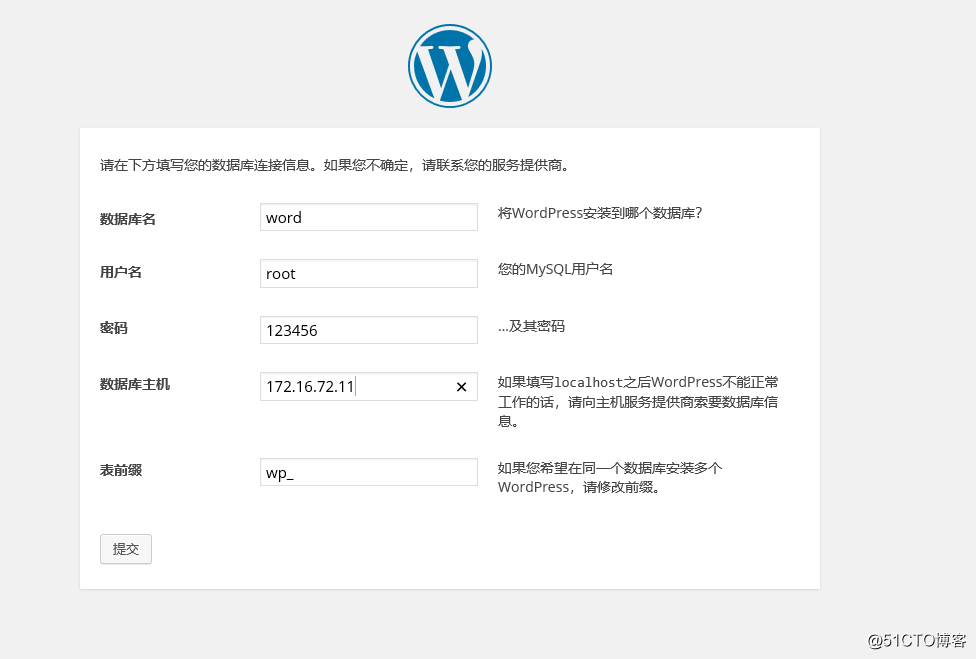
Task: Click the 数据库名 field label
Action: [128, 219]
